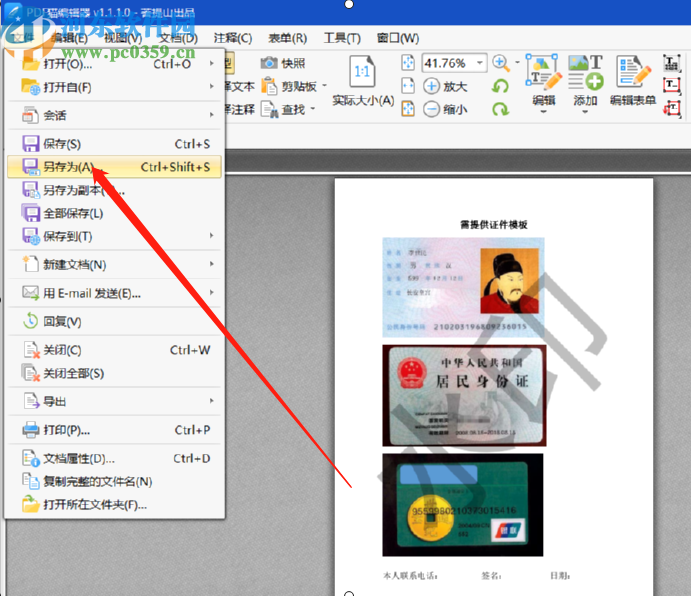
Task: Click the 导出 export icon
Action: click(31, 402)
